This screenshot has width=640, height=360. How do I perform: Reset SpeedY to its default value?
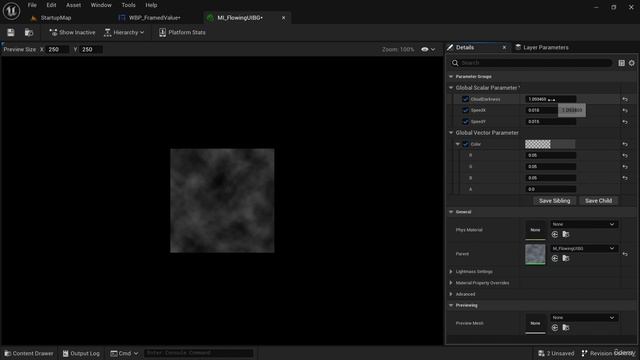tap(625, 122)
